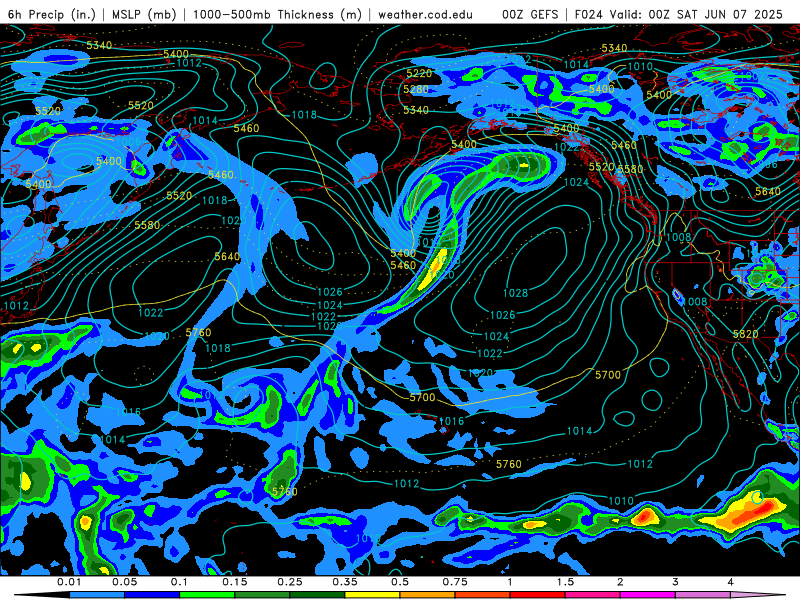Viewport: 800px width, 600px height.
Task: Click the '0.25' legend scale label
Action: pyautogui.click(x=290, y=582)
